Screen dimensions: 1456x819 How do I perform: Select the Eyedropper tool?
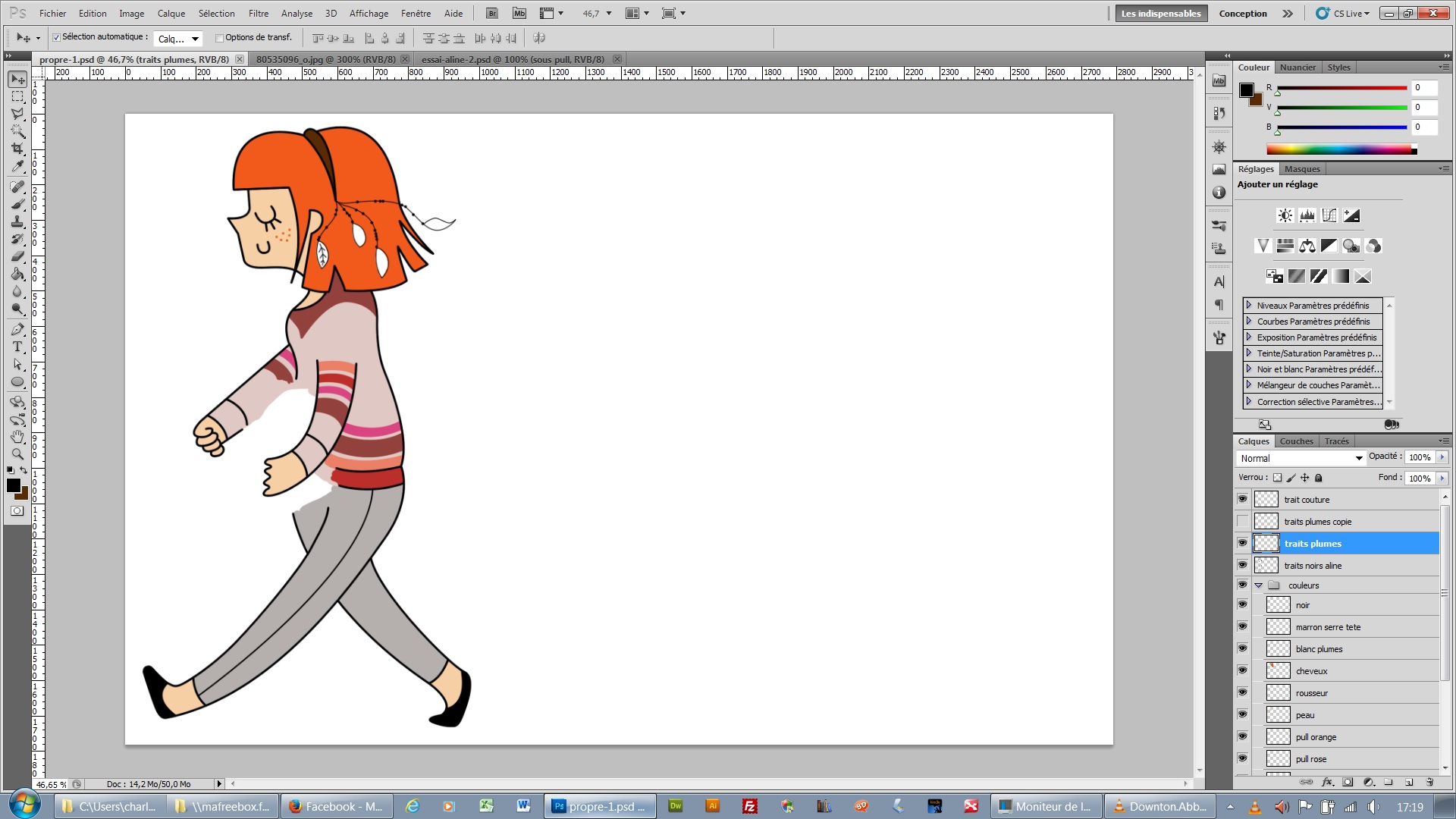(x=17, y=167)
